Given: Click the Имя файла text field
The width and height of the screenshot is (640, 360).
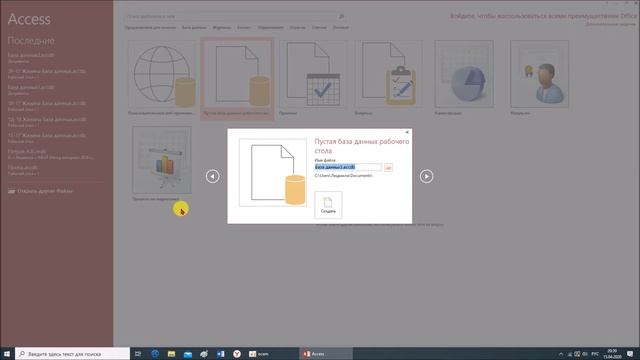Looking at the screenshot, I should coord(348,167).
